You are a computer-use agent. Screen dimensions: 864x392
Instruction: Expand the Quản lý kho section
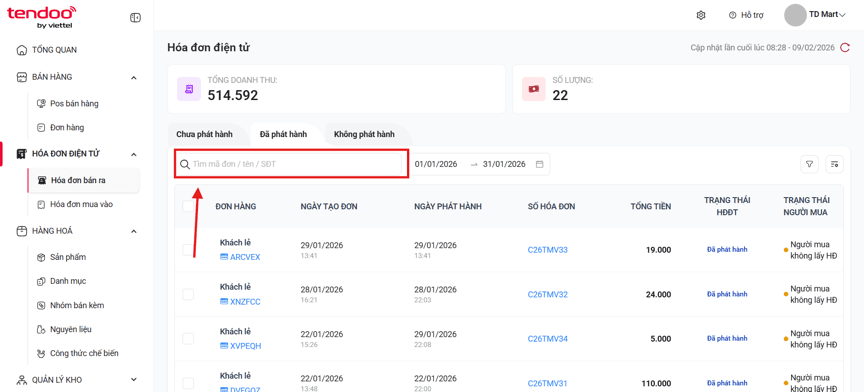(x=133, y=379)
